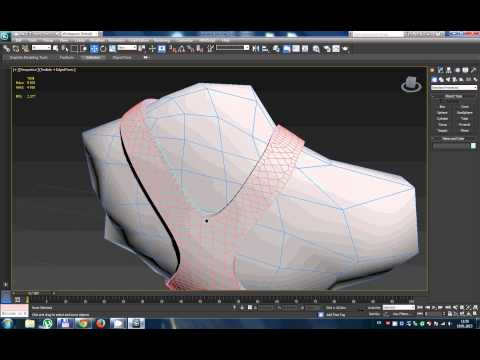
Task: Select the Select and Rotate tool
Action: point(103,49)
